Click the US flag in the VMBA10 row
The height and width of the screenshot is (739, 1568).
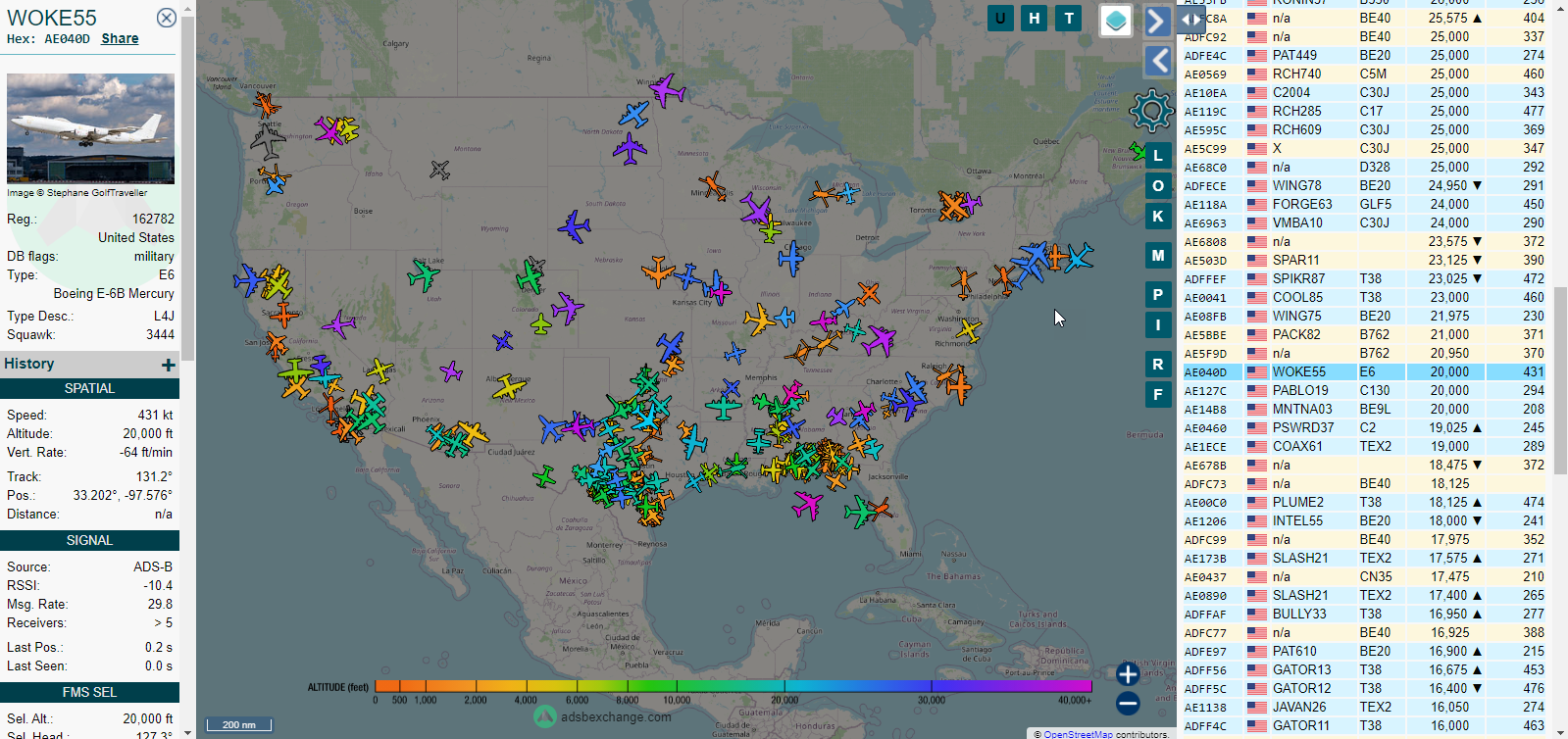click(1256, 223)
